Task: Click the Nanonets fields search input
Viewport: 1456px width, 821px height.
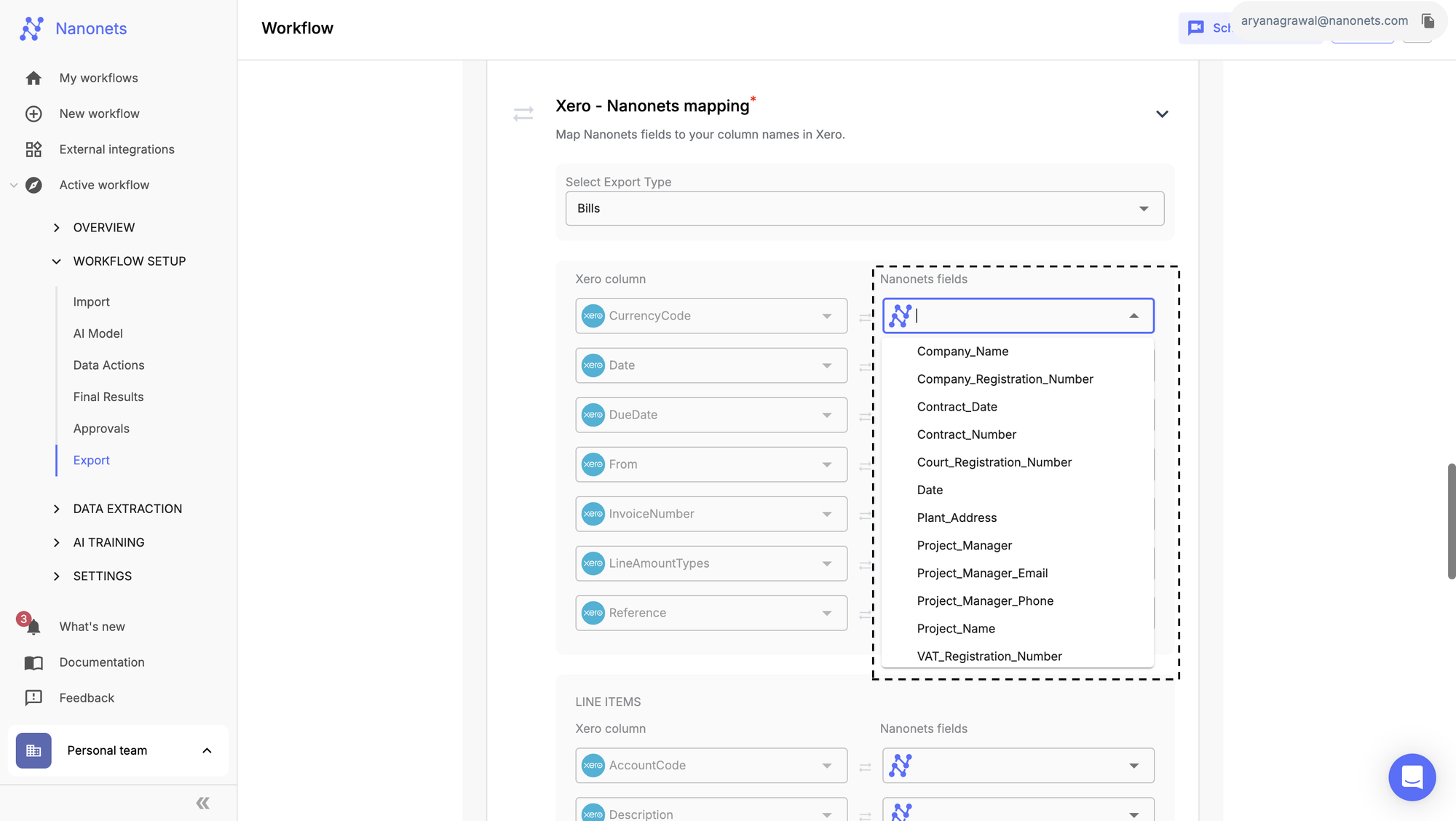Action: tap(1017, 316)
